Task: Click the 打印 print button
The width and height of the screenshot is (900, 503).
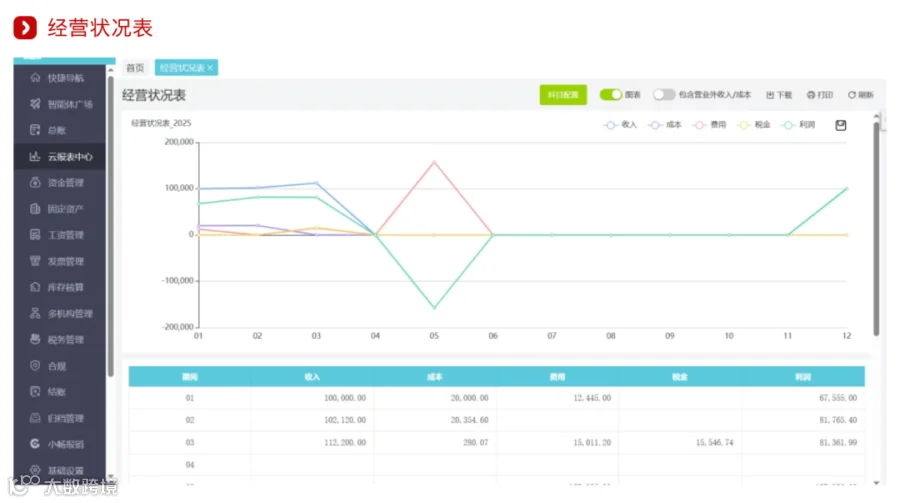Action: [820, 95]
